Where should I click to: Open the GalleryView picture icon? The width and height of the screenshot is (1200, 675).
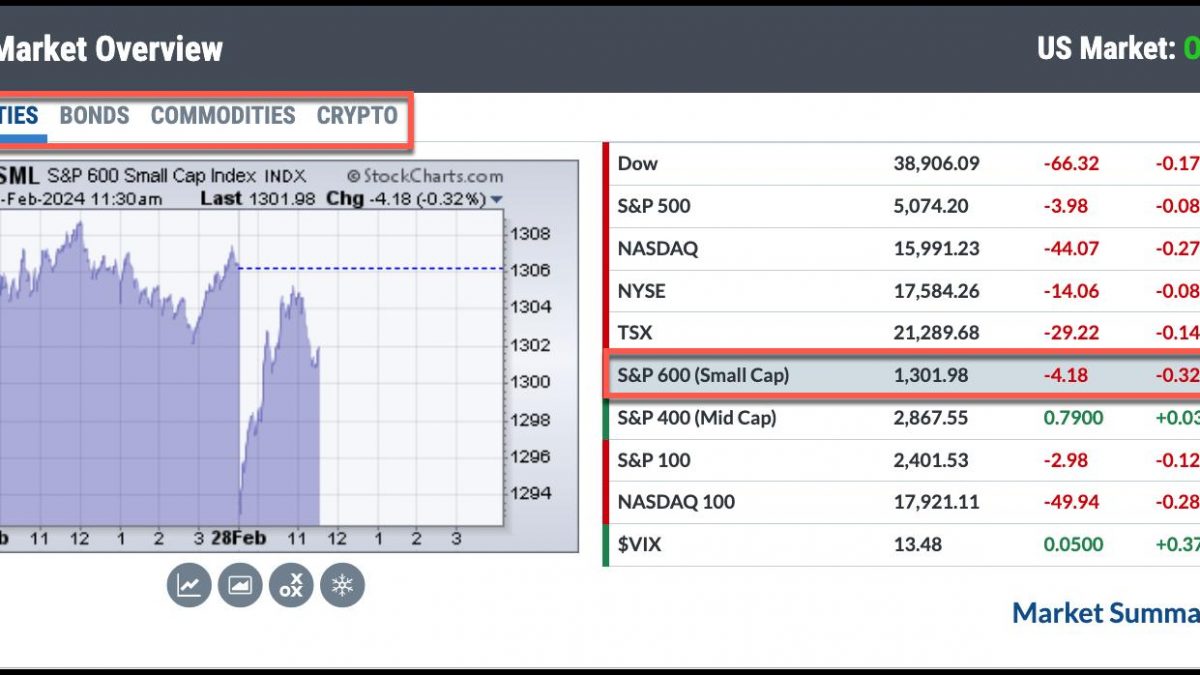[x=240, y=585]
